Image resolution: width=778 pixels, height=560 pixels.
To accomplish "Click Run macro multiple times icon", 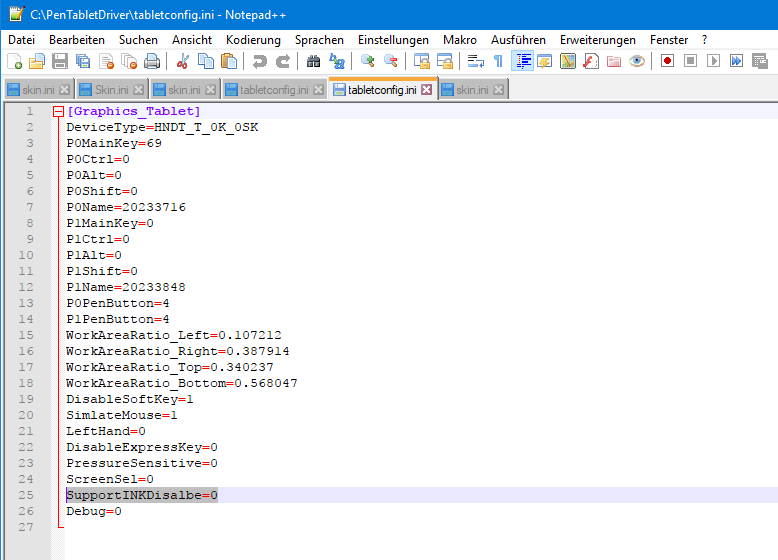I will (736, 61).
